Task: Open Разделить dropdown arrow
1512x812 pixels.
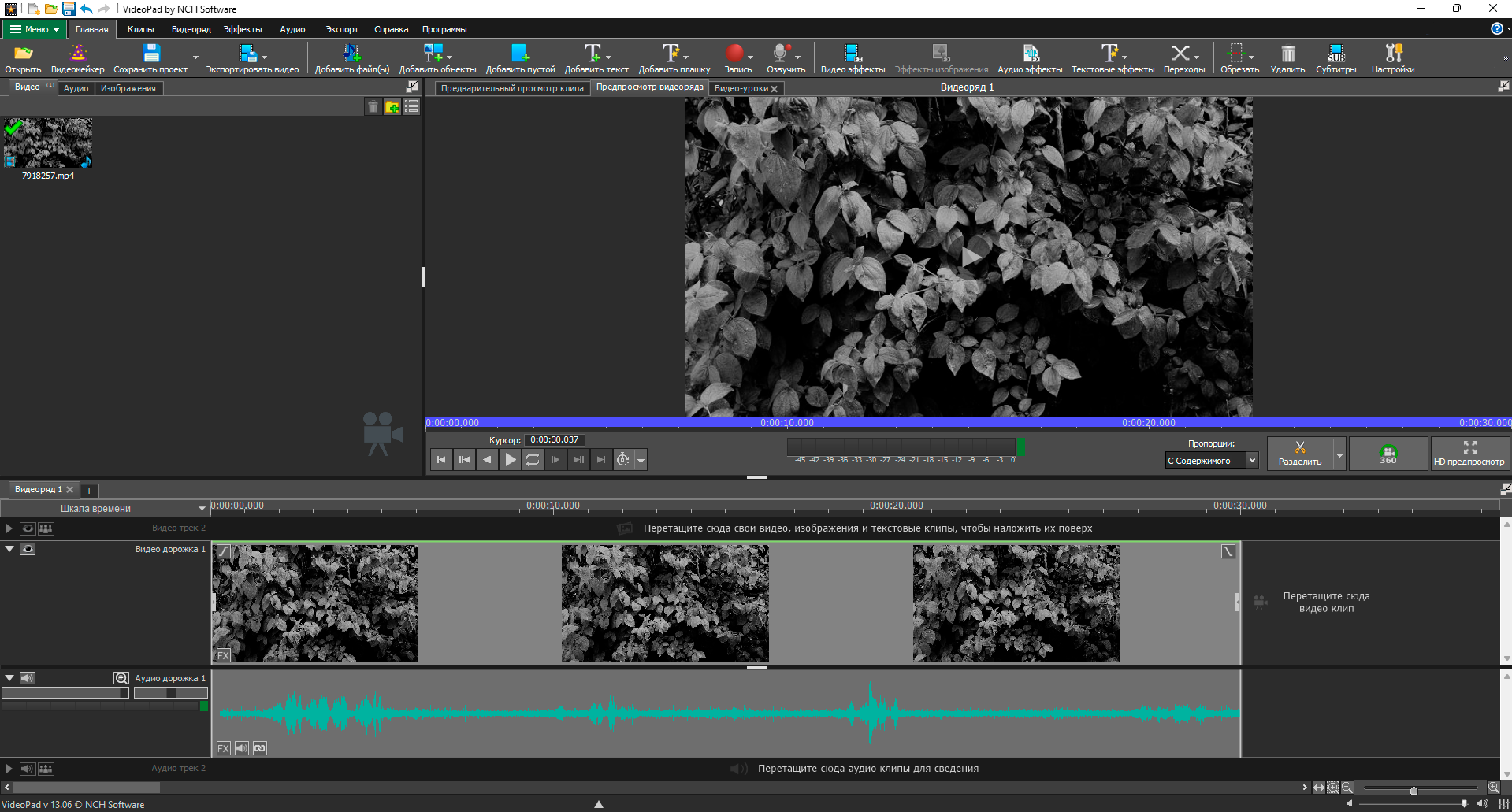Action: (x=1339, y=454)
